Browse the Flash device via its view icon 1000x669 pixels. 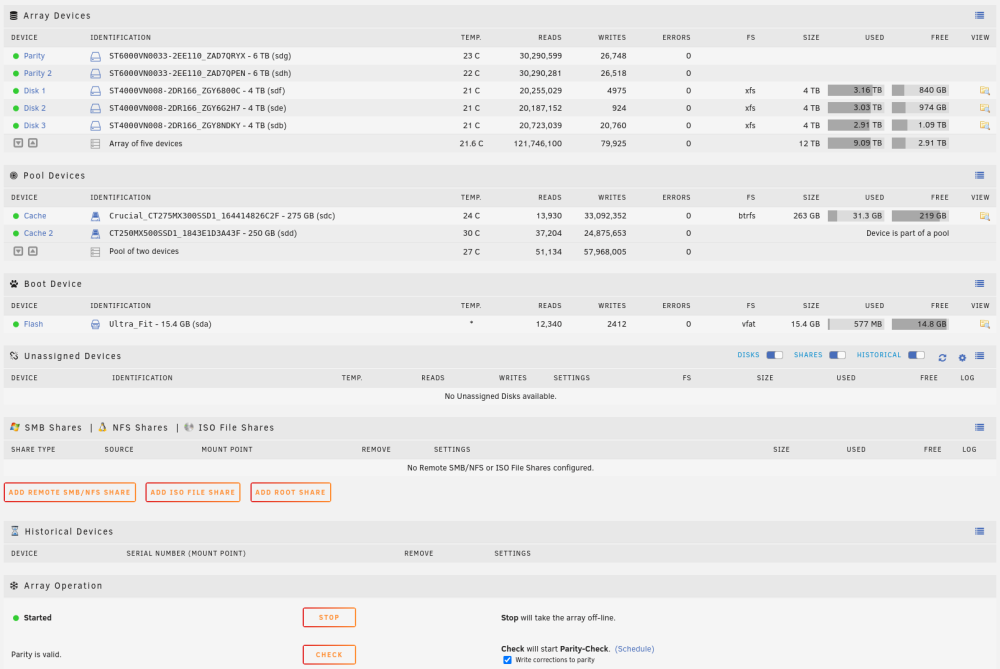(984, 324)
